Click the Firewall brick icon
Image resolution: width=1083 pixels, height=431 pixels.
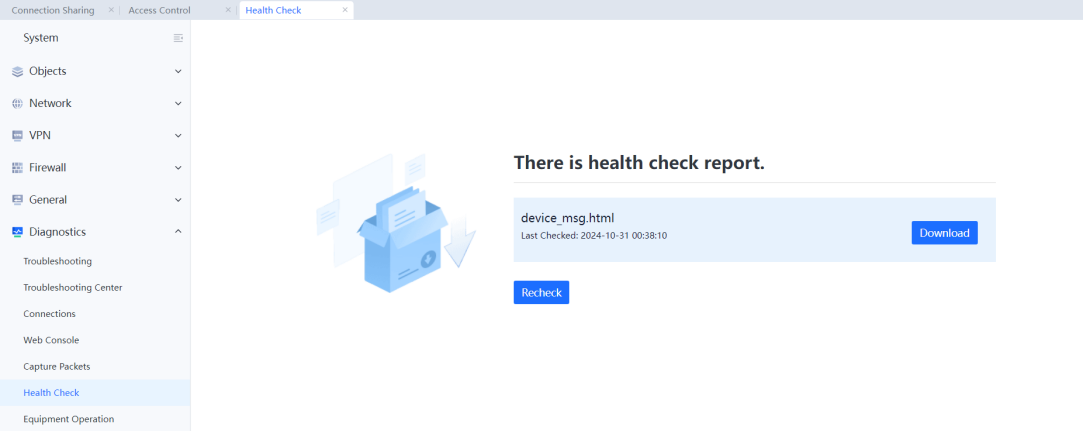tap(17, 168)
